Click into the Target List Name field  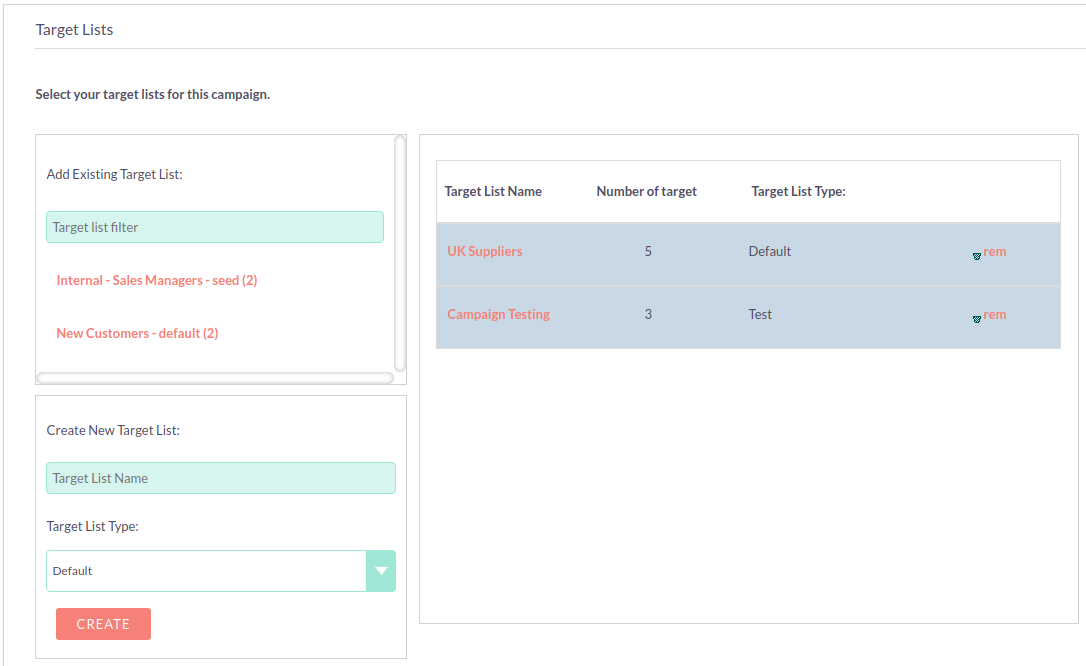click(x=220, y=478)
